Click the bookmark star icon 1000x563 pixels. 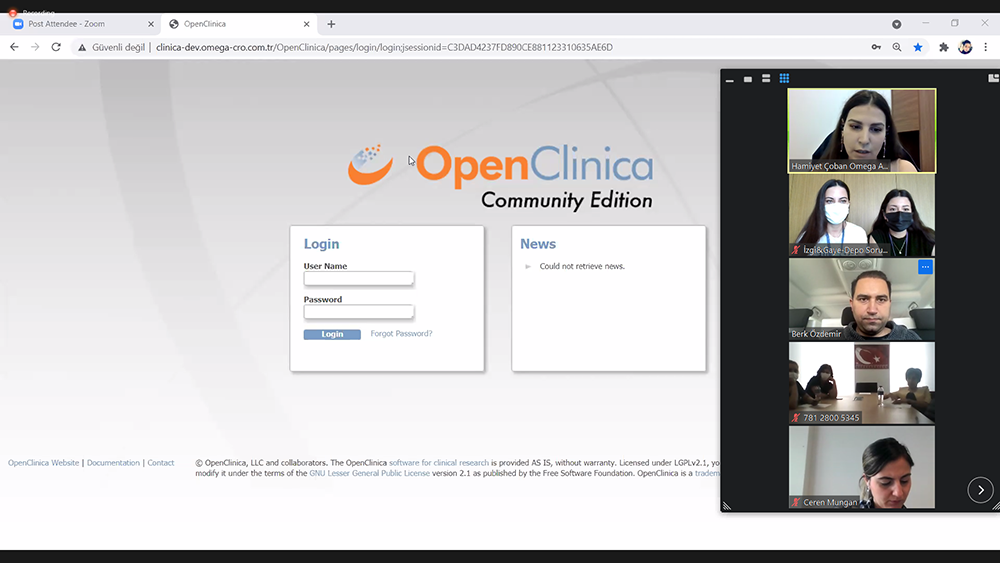click(x=918, y=47)
